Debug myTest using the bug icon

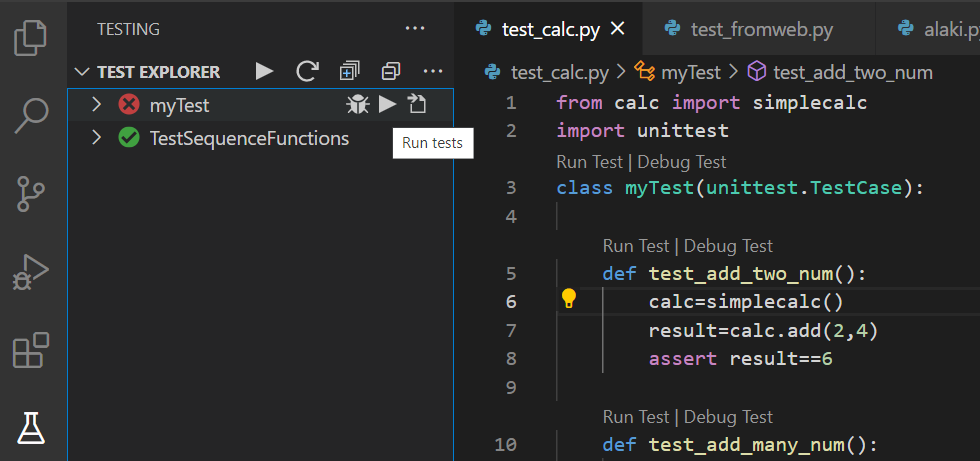[x=357, y=104]
